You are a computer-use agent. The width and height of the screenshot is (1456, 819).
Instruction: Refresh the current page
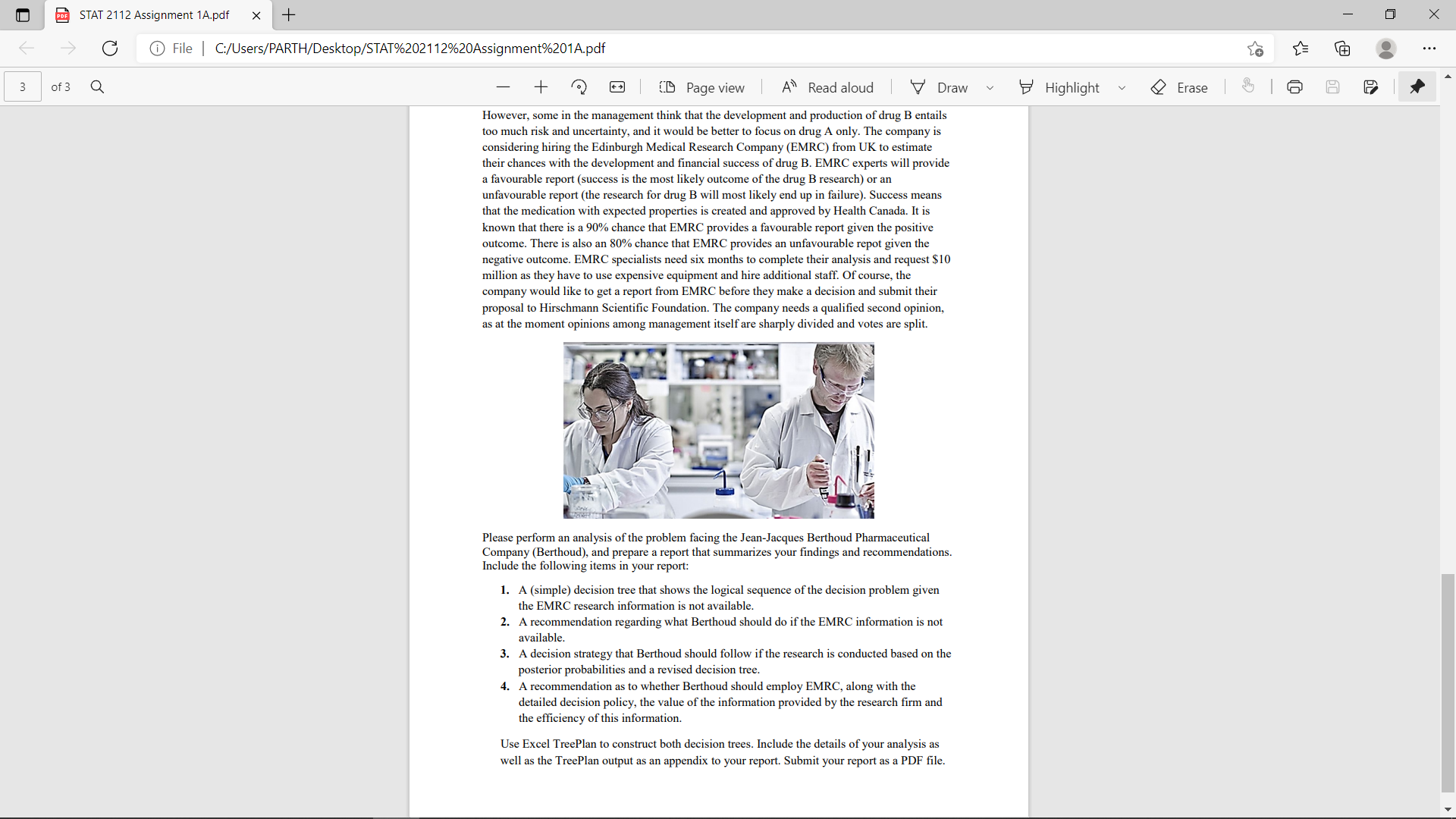pos(110,49)
